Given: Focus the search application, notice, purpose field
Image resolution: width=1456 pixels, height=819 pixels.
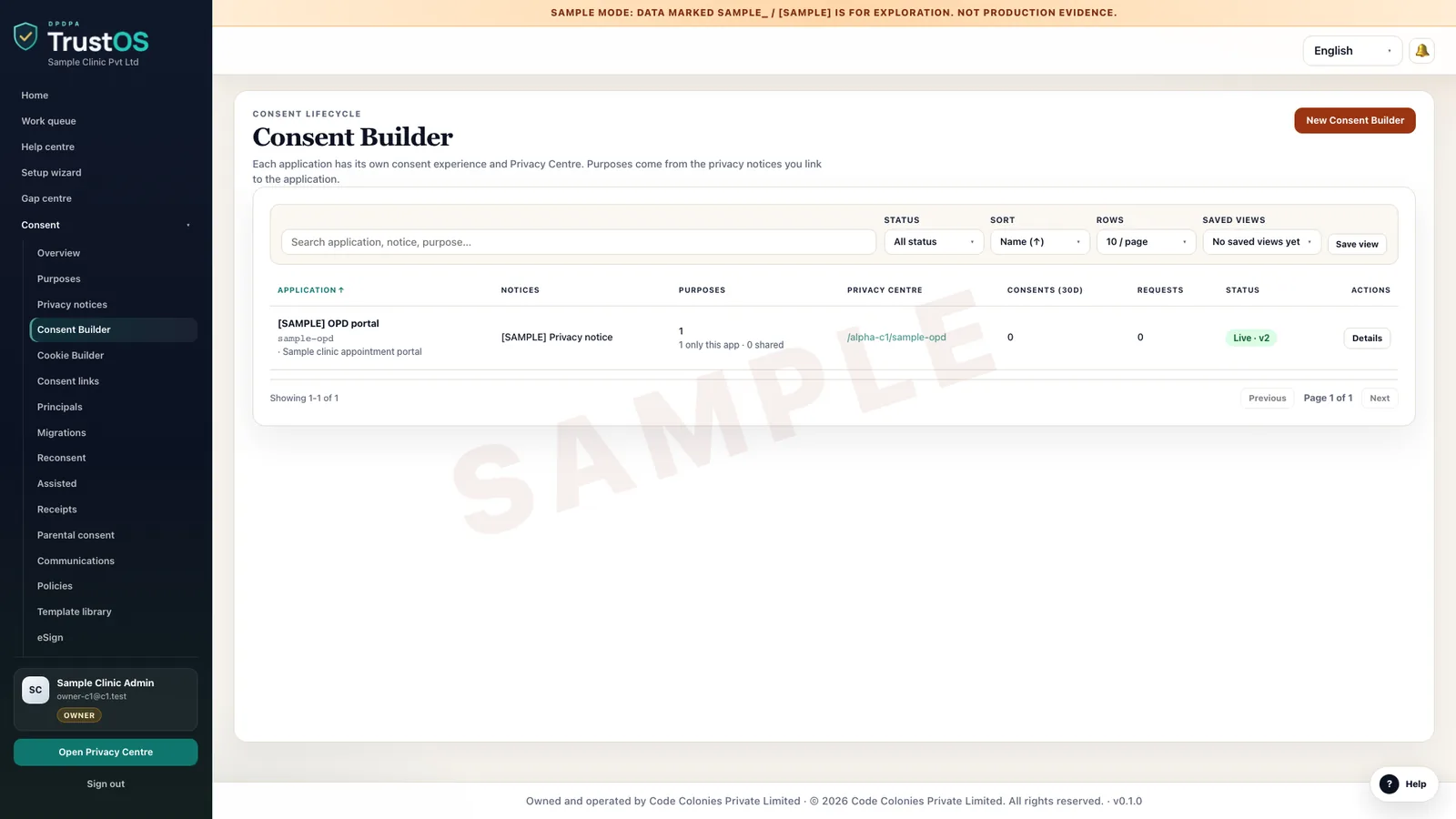Looking at the screenshot, I should click(579, 242).
